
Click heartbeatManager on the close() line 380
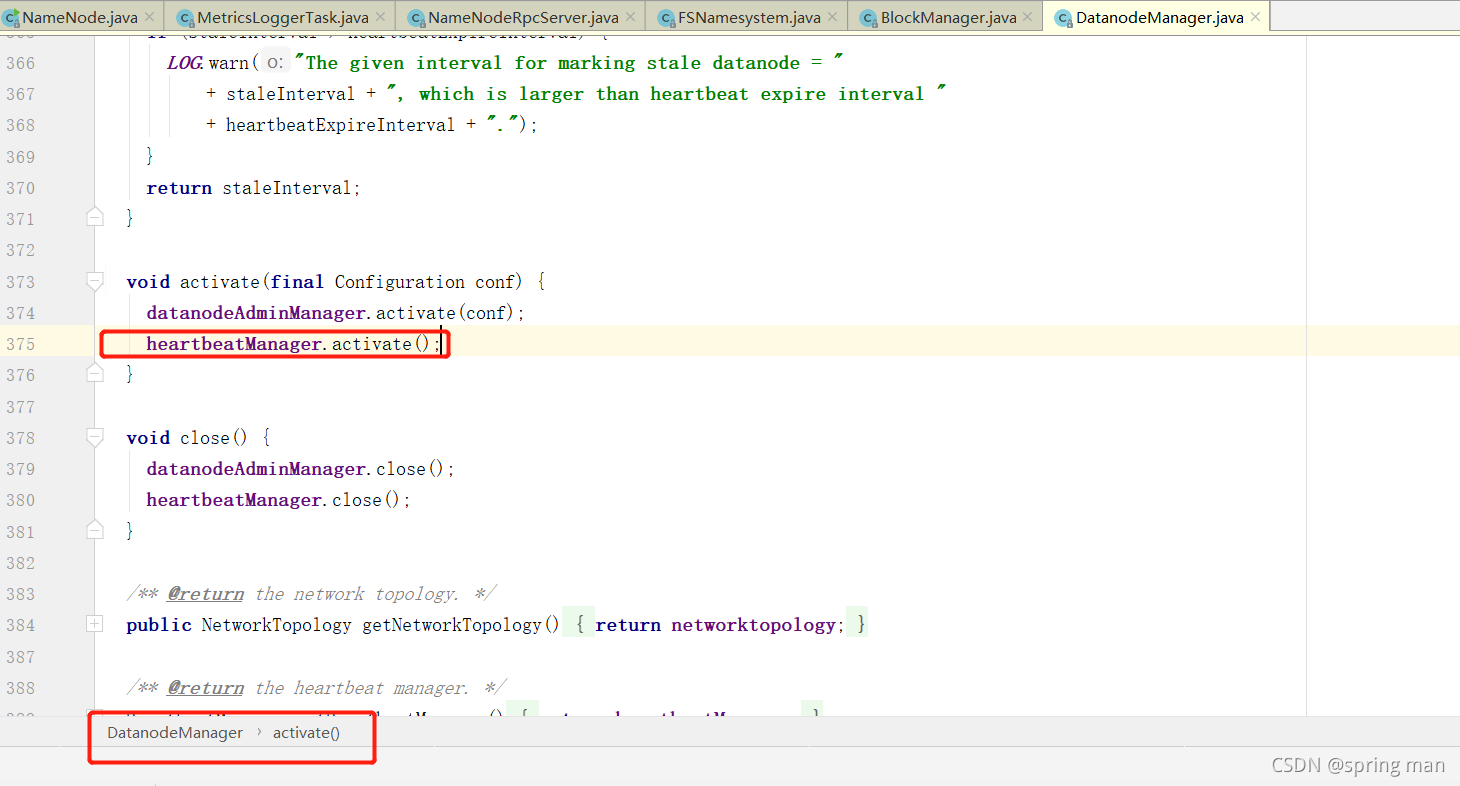tap(236, 500)
